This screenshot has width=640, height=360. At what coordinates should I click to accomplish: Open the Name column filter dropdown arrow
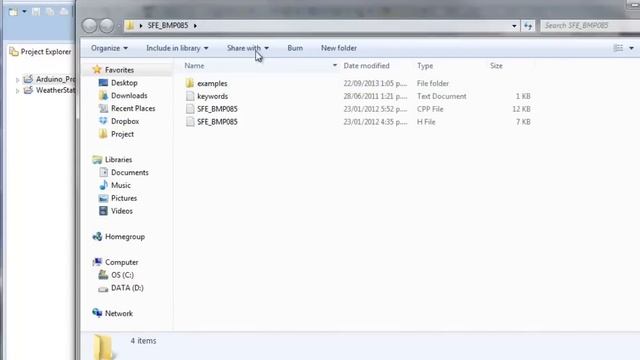point(335,66)
